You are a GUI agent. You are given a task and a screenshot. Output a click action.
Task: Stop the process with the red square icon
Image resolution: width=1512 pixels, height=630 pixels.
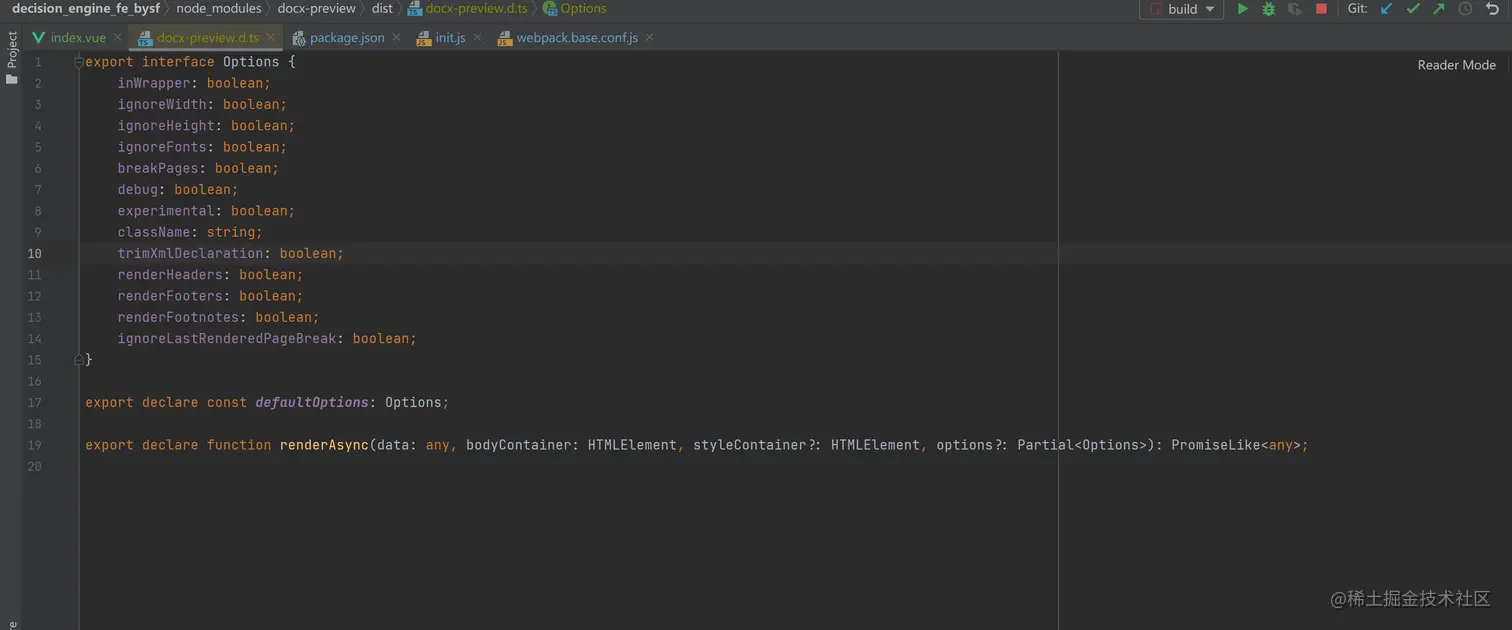(1321, 9)
